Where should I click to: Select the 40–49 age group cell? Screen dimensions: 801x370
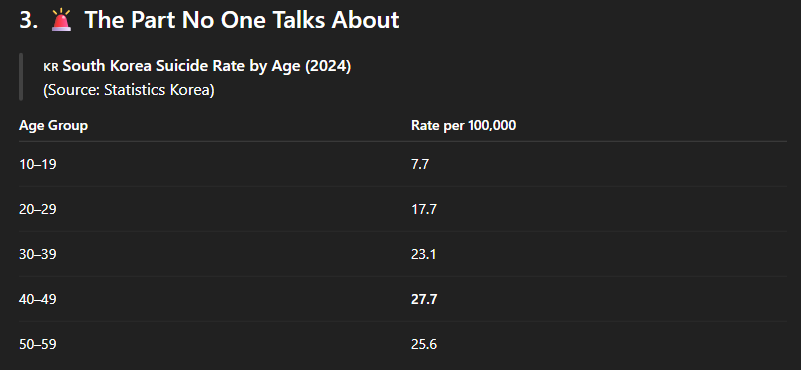click(x=38, y=299)
